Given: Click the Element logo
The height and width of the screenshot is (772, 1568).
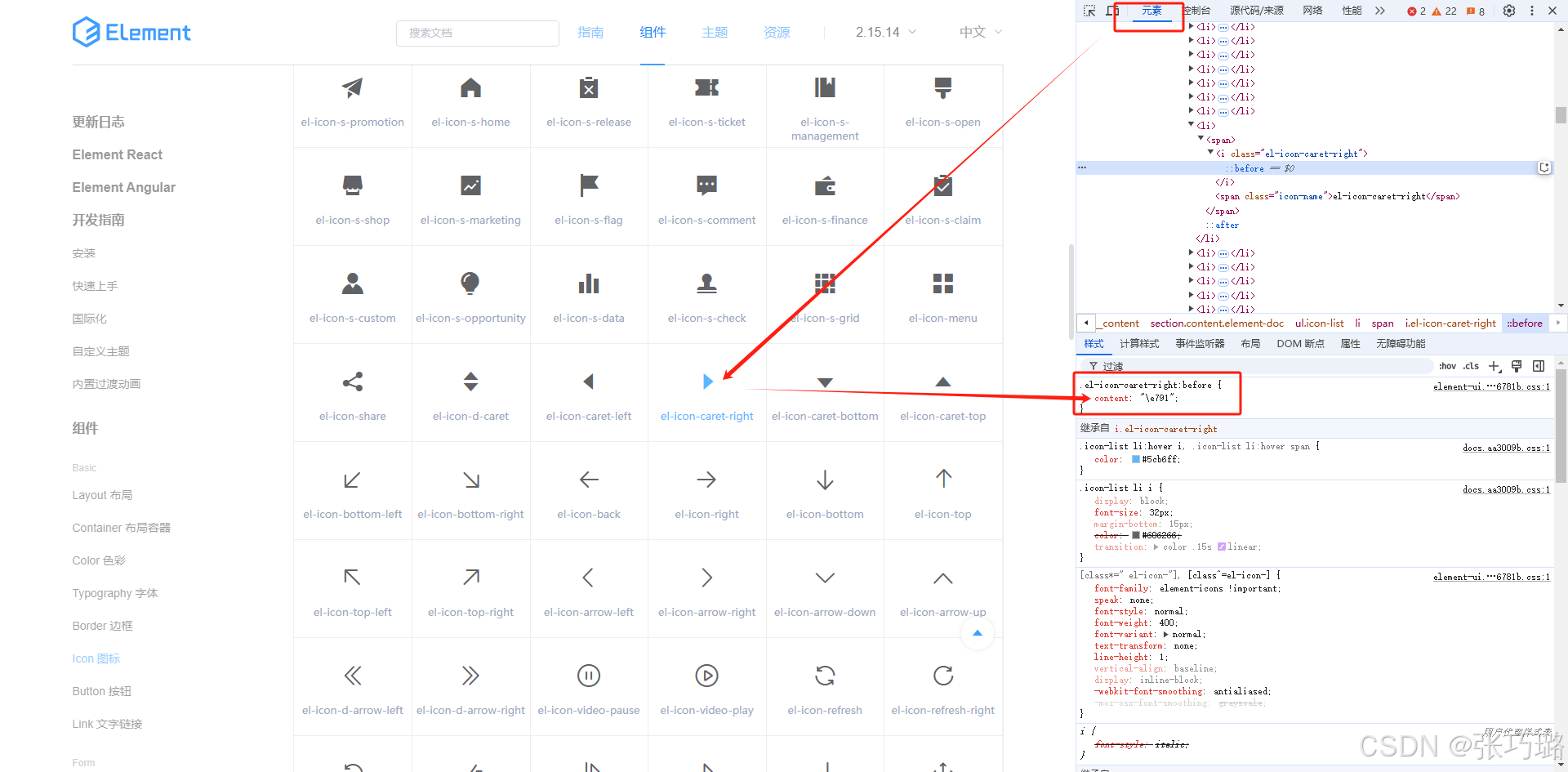Looking at the screenshot, I should (131, 32).
